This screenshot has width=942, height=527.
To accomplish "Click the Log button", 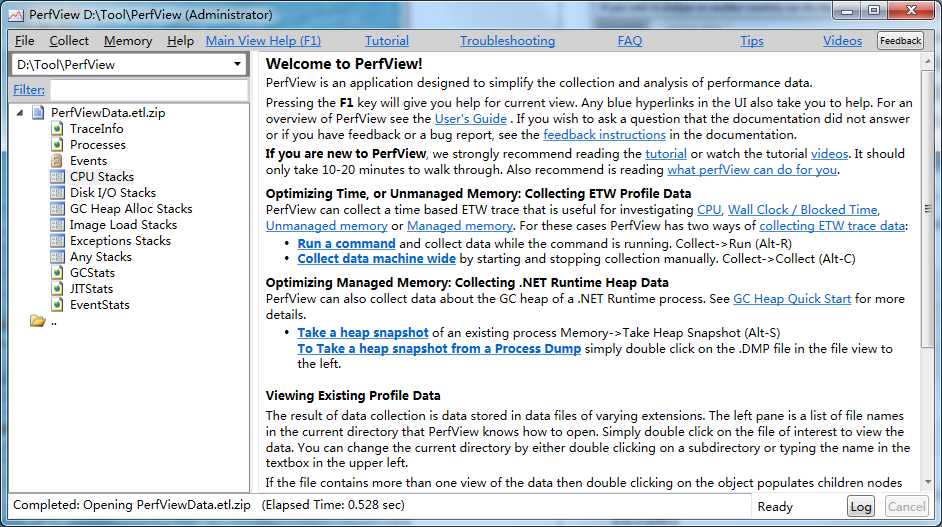I will [861, 507].
